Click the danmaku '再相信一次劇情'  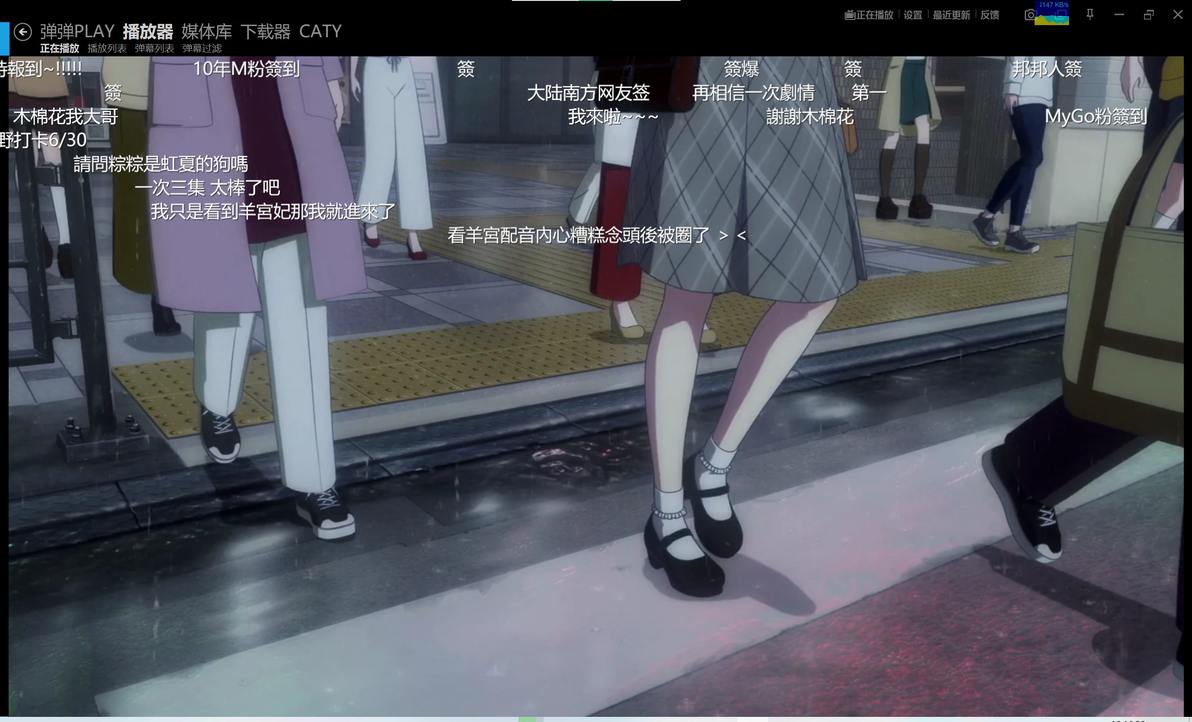753,93
